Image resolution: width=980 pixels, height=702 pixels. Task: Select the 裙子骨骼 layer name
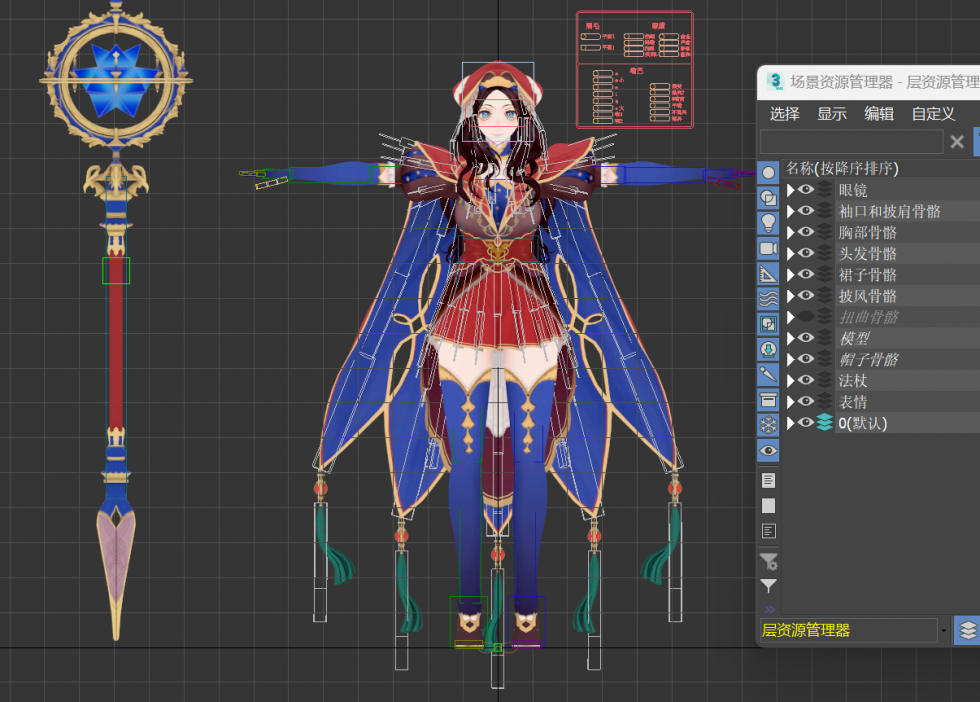click(868, 275)
